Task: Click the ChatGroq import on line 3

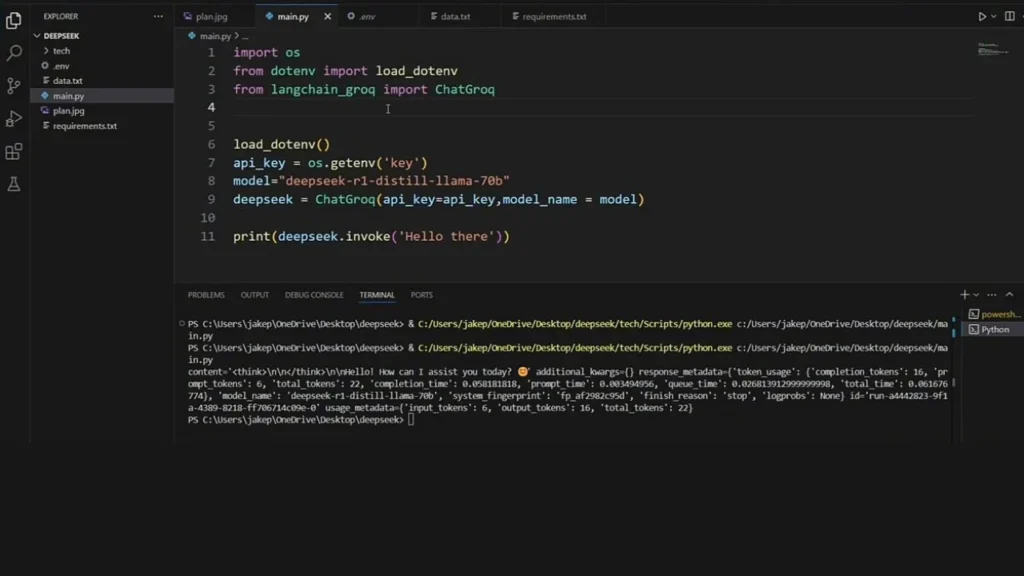Action: point(464,89)
